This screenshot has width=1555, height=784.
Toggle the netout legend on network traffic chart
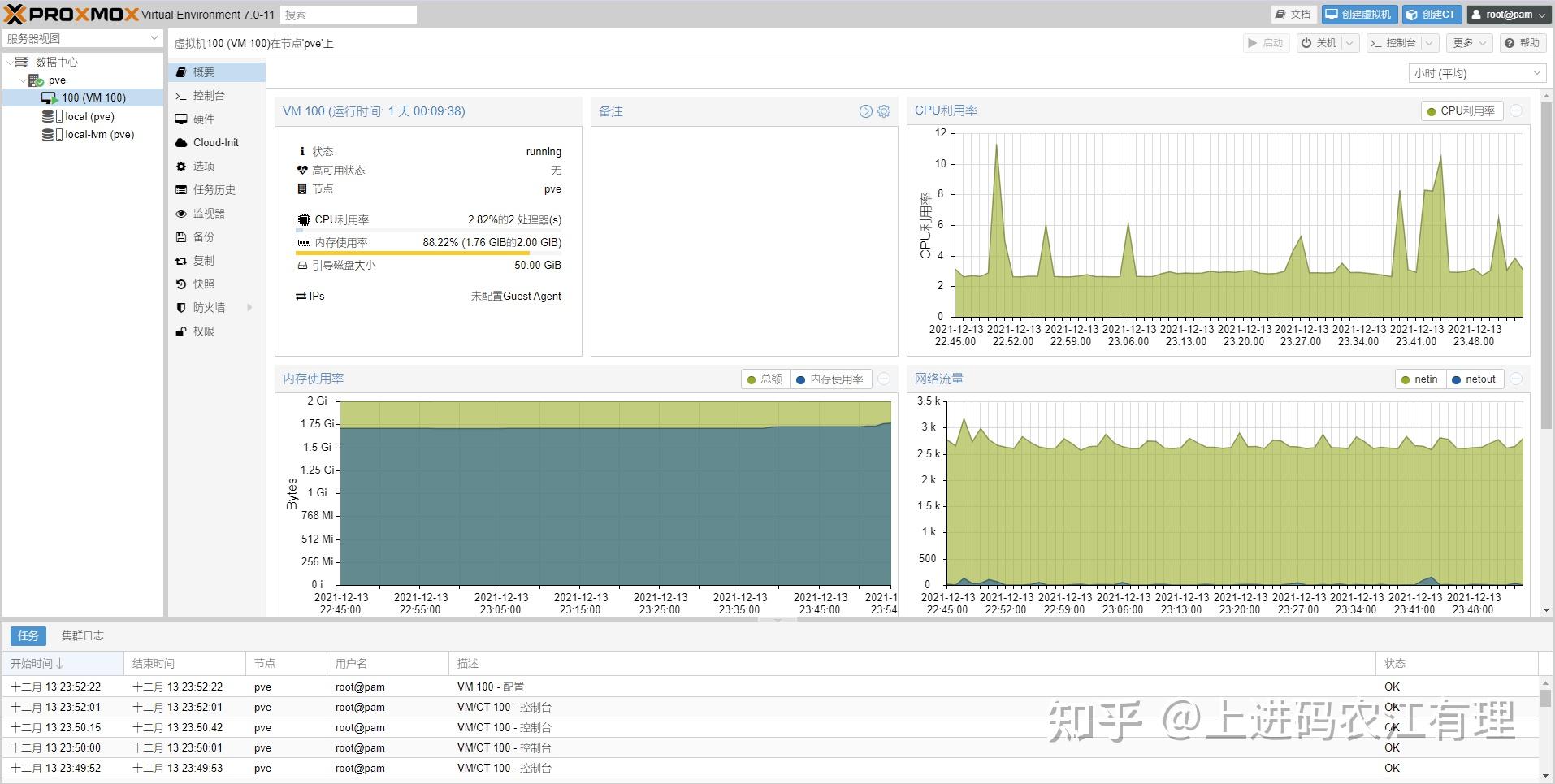tap(1475, 379)
